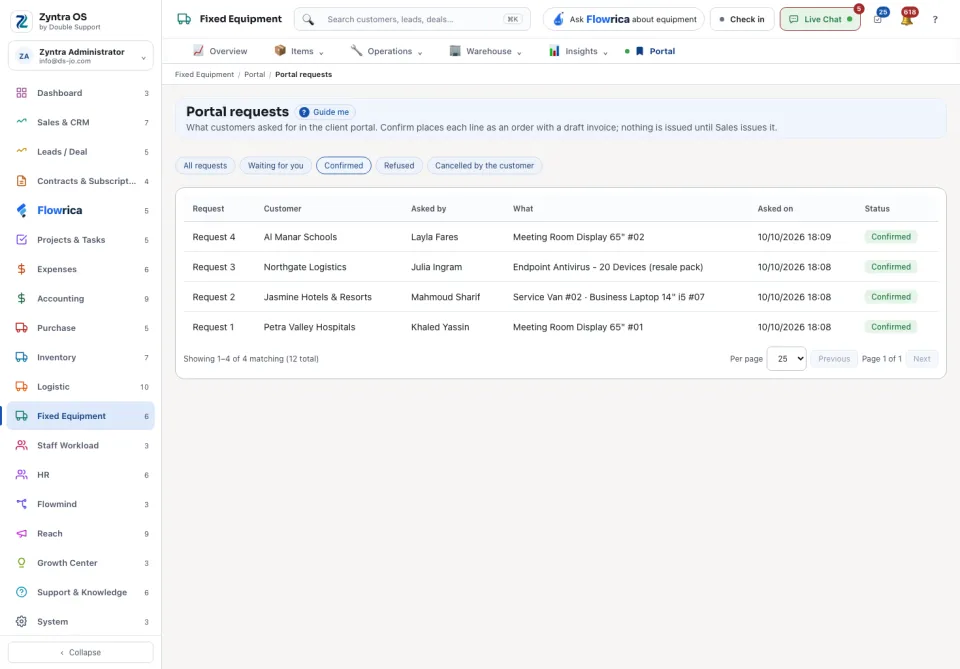Click the tasks checklist icon with badge 25
The width and height of the screenshot is (960, 669).
click(x=878, y=20)
